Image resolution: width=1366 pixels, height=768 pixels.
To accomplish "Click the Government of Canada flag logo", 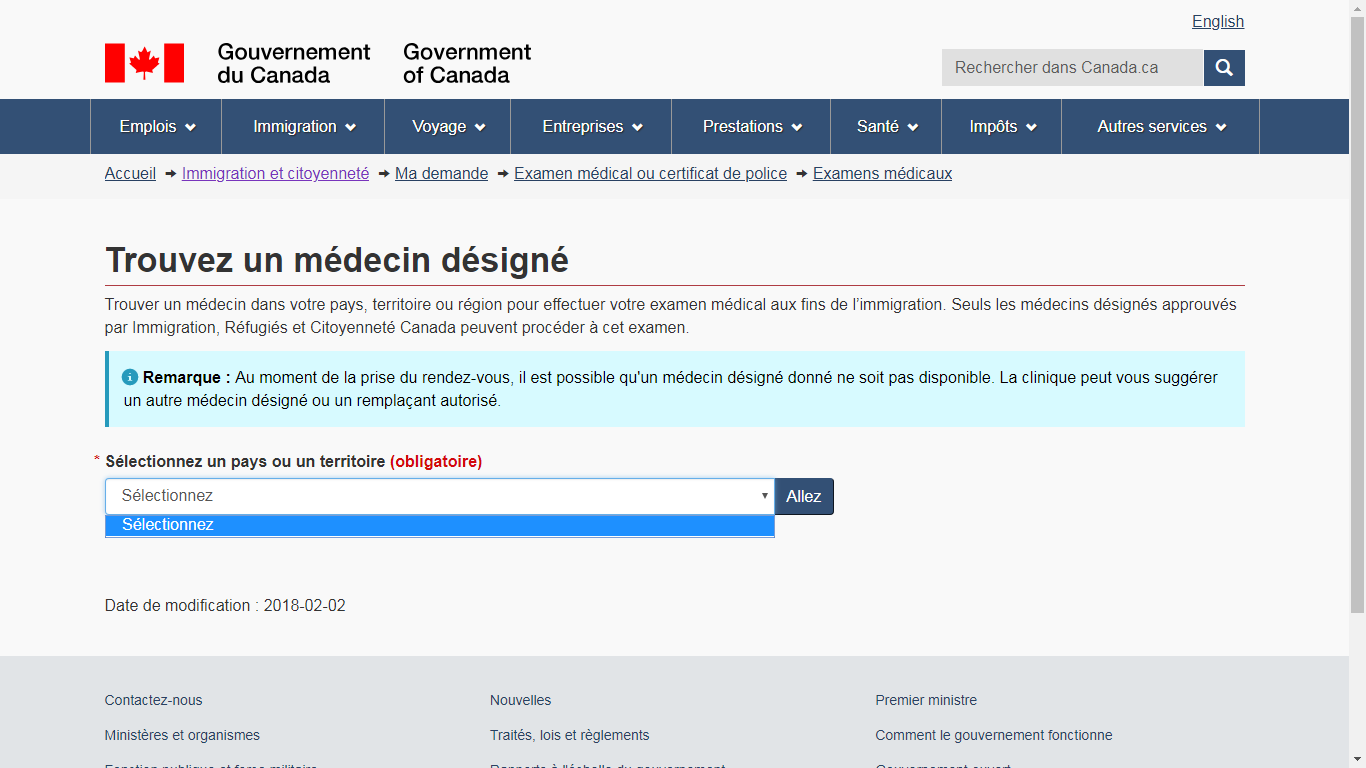I will tap(144, 63).
